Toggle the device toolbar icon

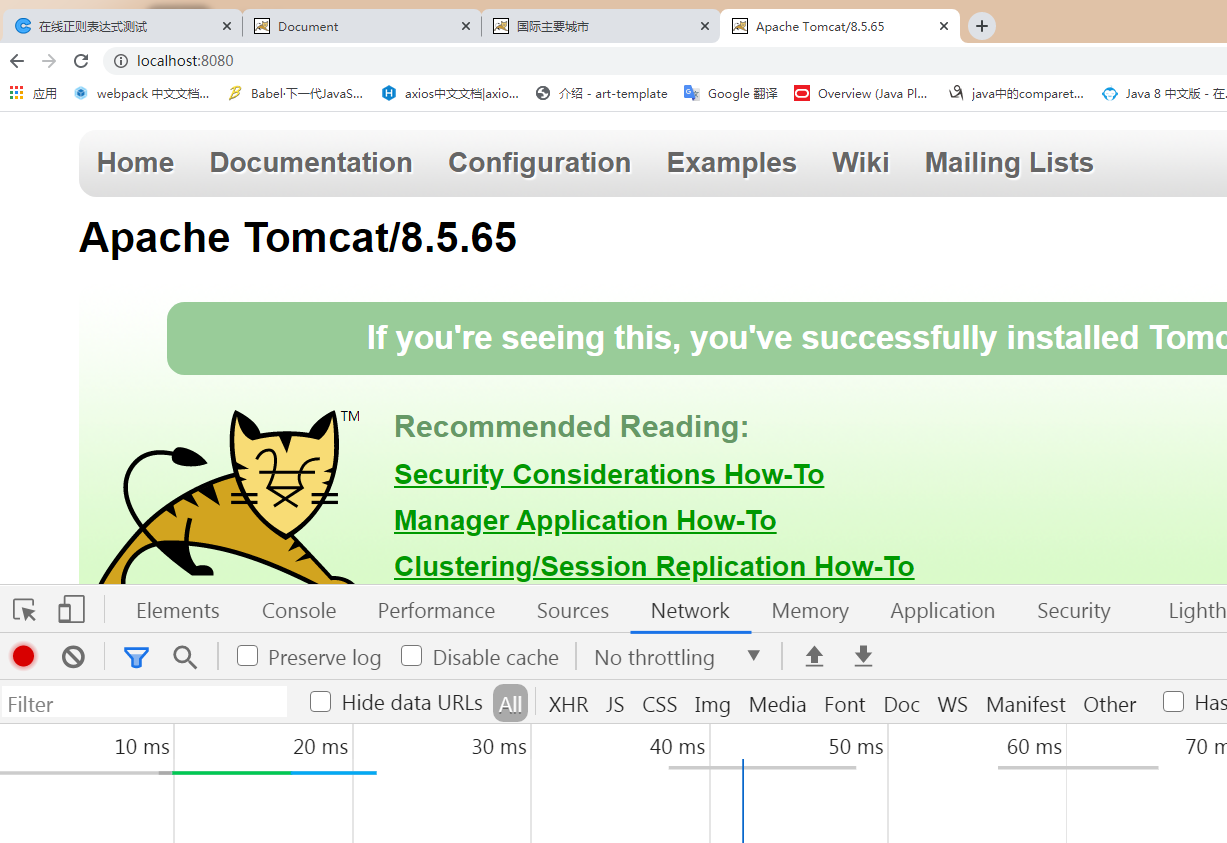click(71, 610)
